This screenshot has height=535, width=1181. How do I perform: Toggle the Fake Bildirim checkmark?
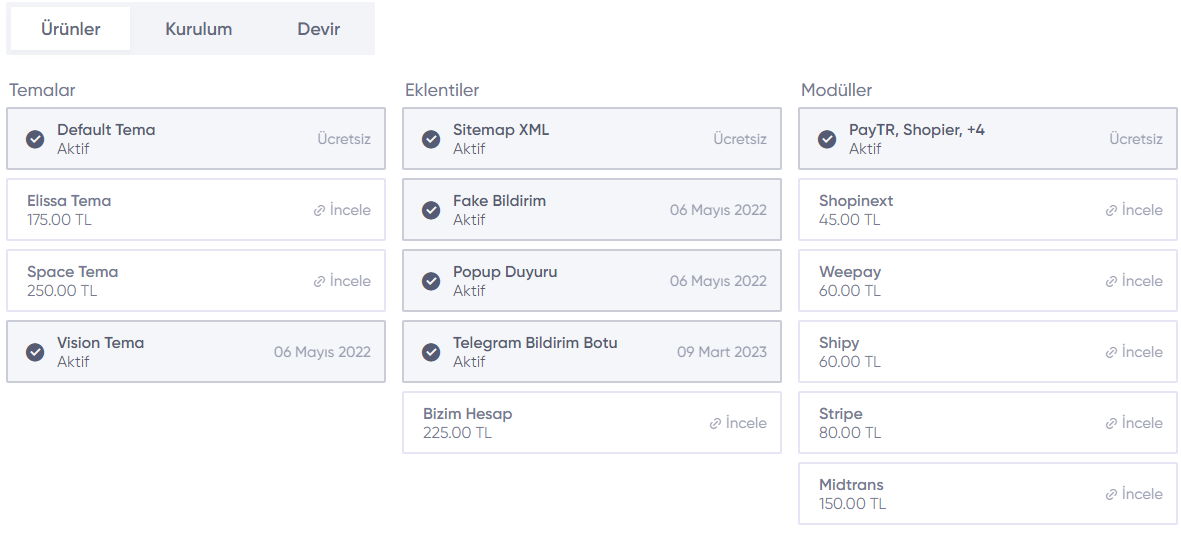tap(431, 210)
